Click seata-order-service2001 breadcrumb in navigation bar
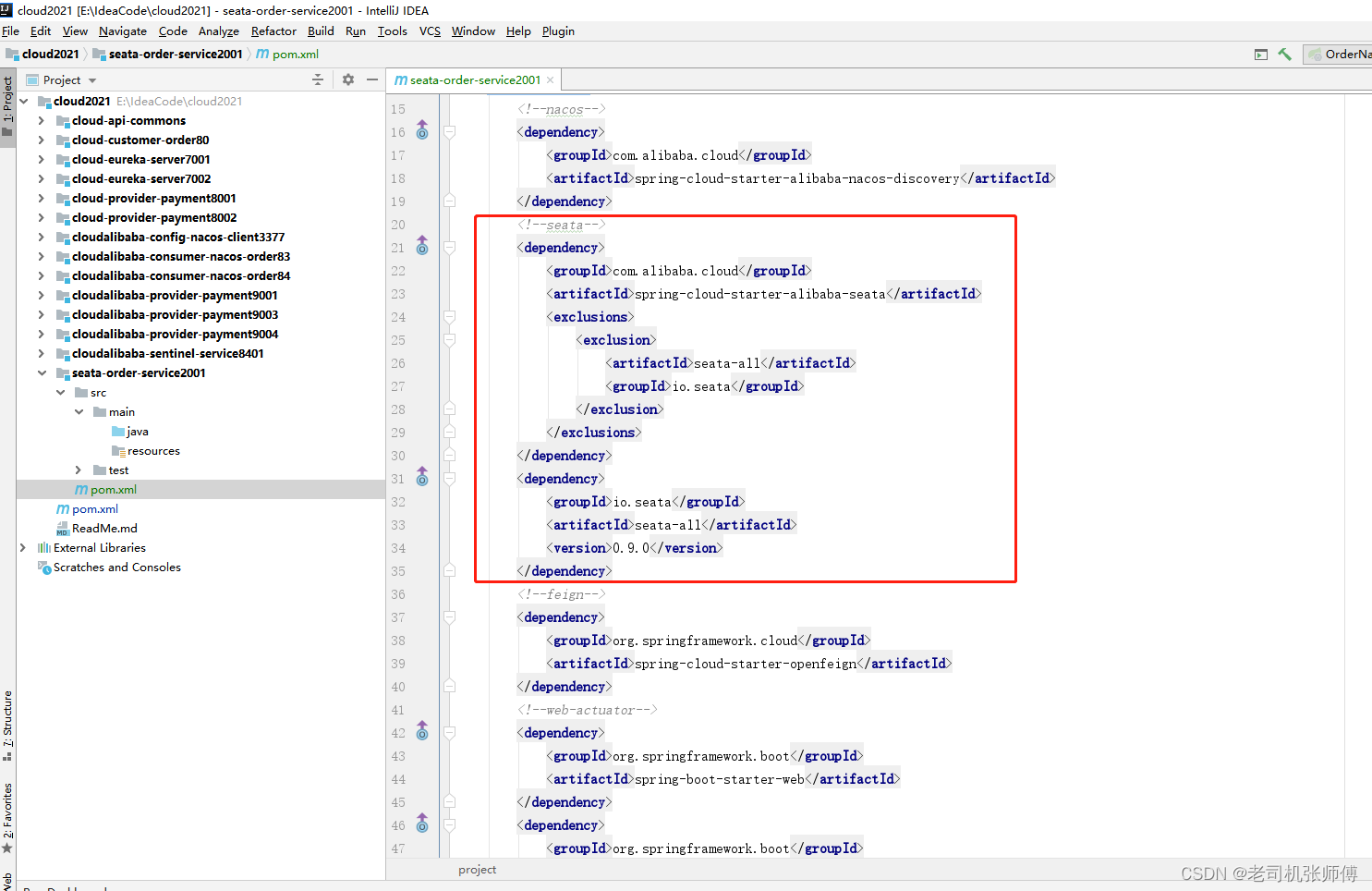Screen dimensions: 1372x891 167,55
